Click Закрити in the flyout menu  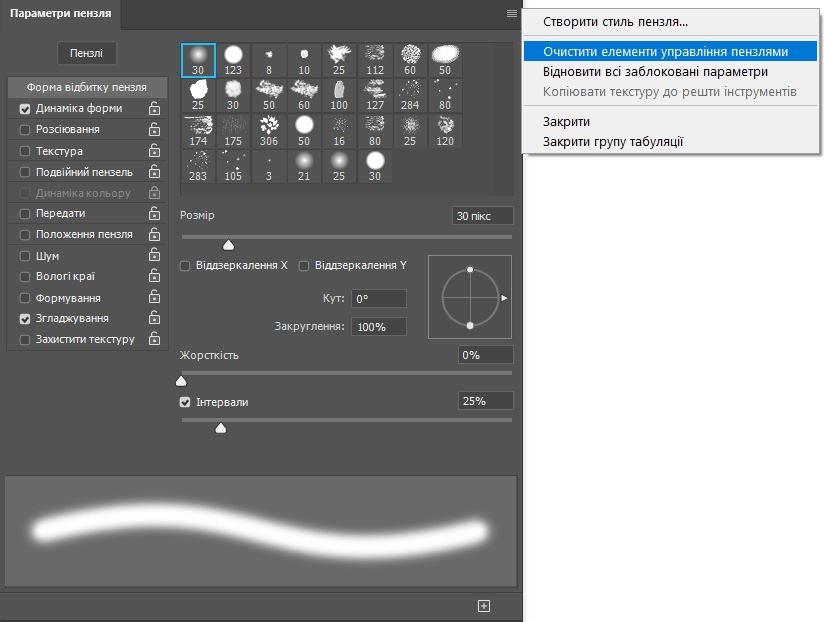670,121
